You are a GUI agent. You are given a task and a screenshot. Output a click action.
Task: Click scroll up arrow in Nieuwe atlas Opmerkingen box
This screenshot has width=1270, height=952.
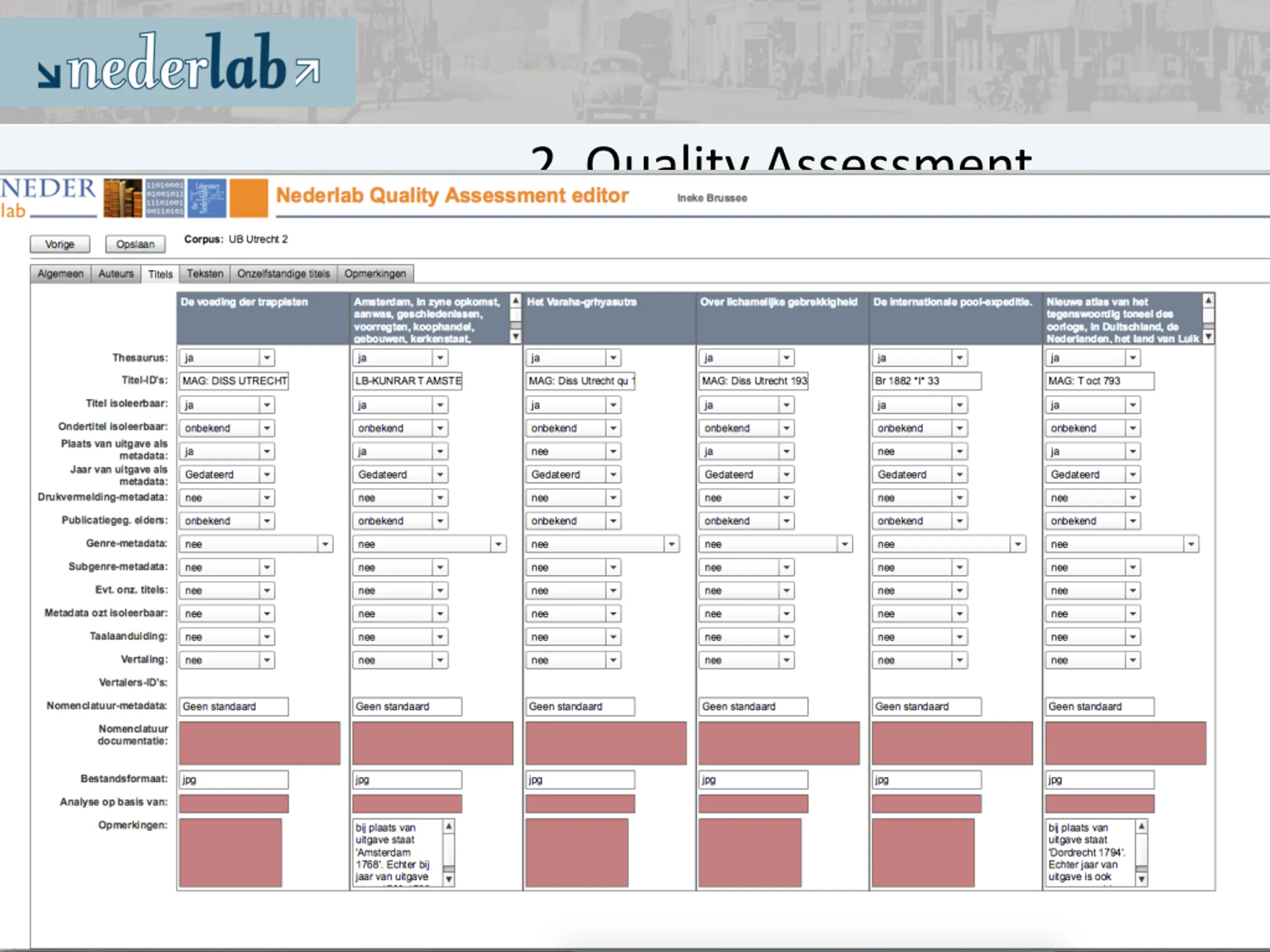(1142, 827)
